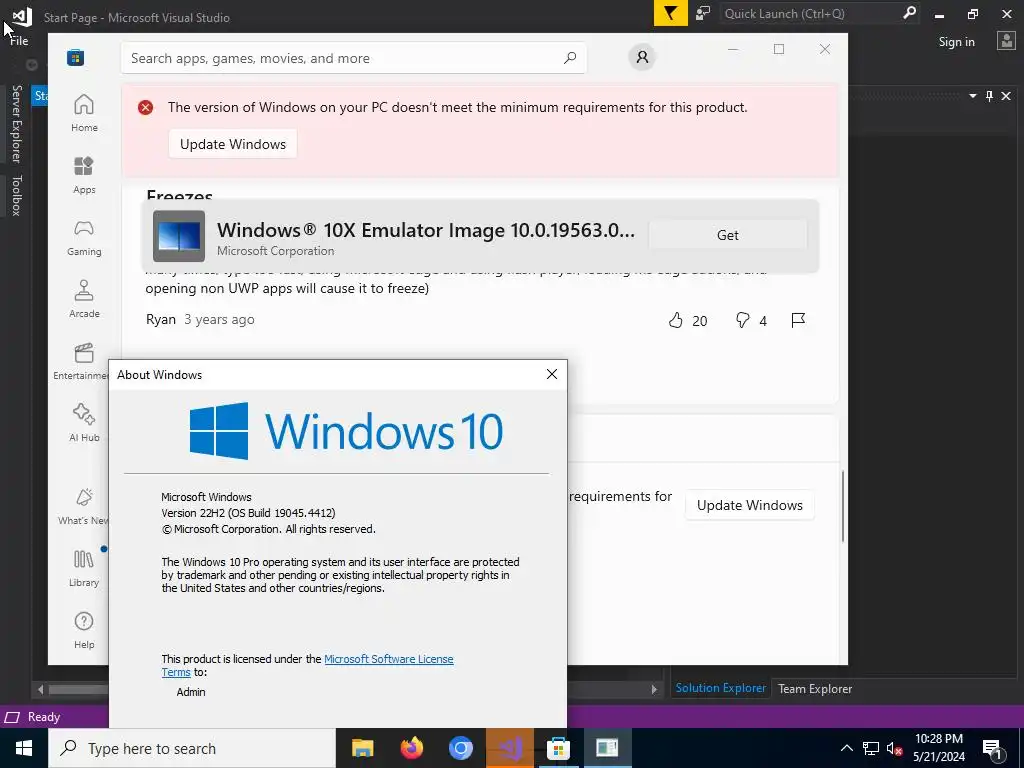
Task: Toggle Visual Studio panel auto-hide pin
Action: [x=989, y=96]
